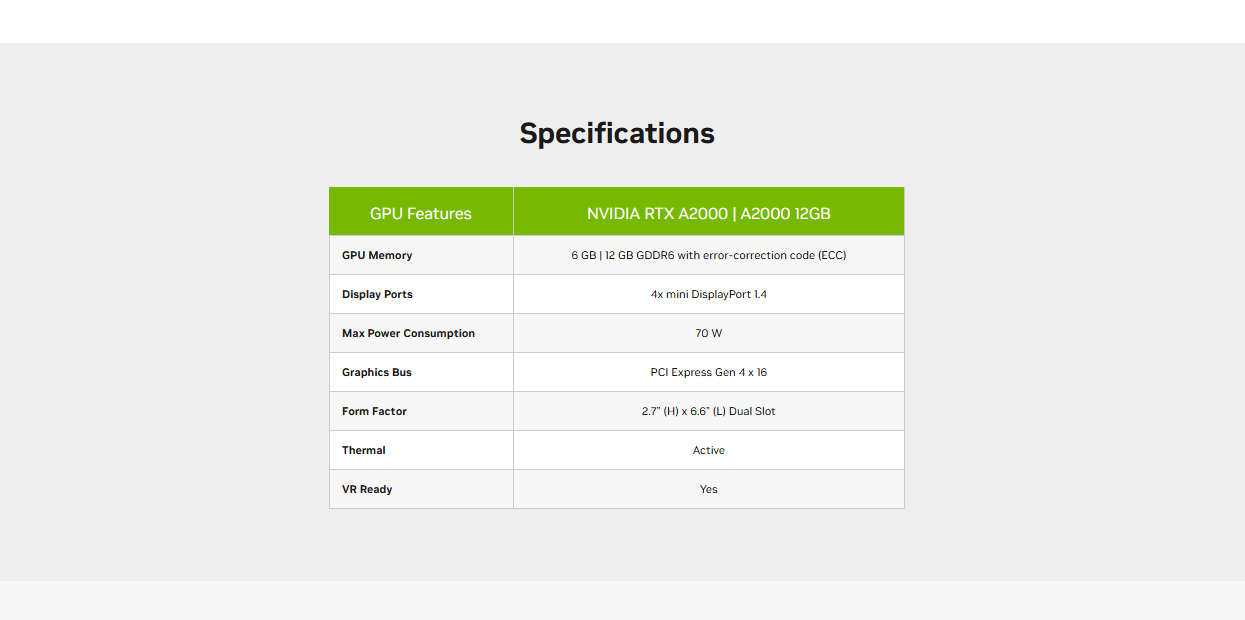The width and height of the screenshot is (1245, 620).
Task: Click the 2.7" (H) x 6.6" (L) Dual Slot value
Action: (709, 411)
